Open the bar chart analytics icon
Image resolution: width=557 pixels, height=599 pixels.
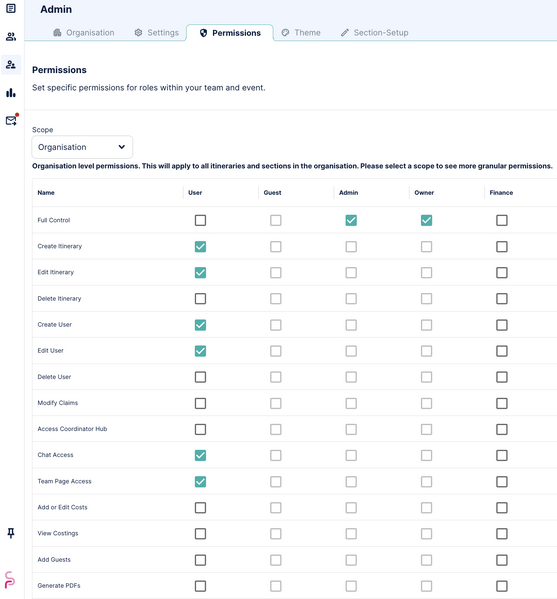tap(11, 92)
